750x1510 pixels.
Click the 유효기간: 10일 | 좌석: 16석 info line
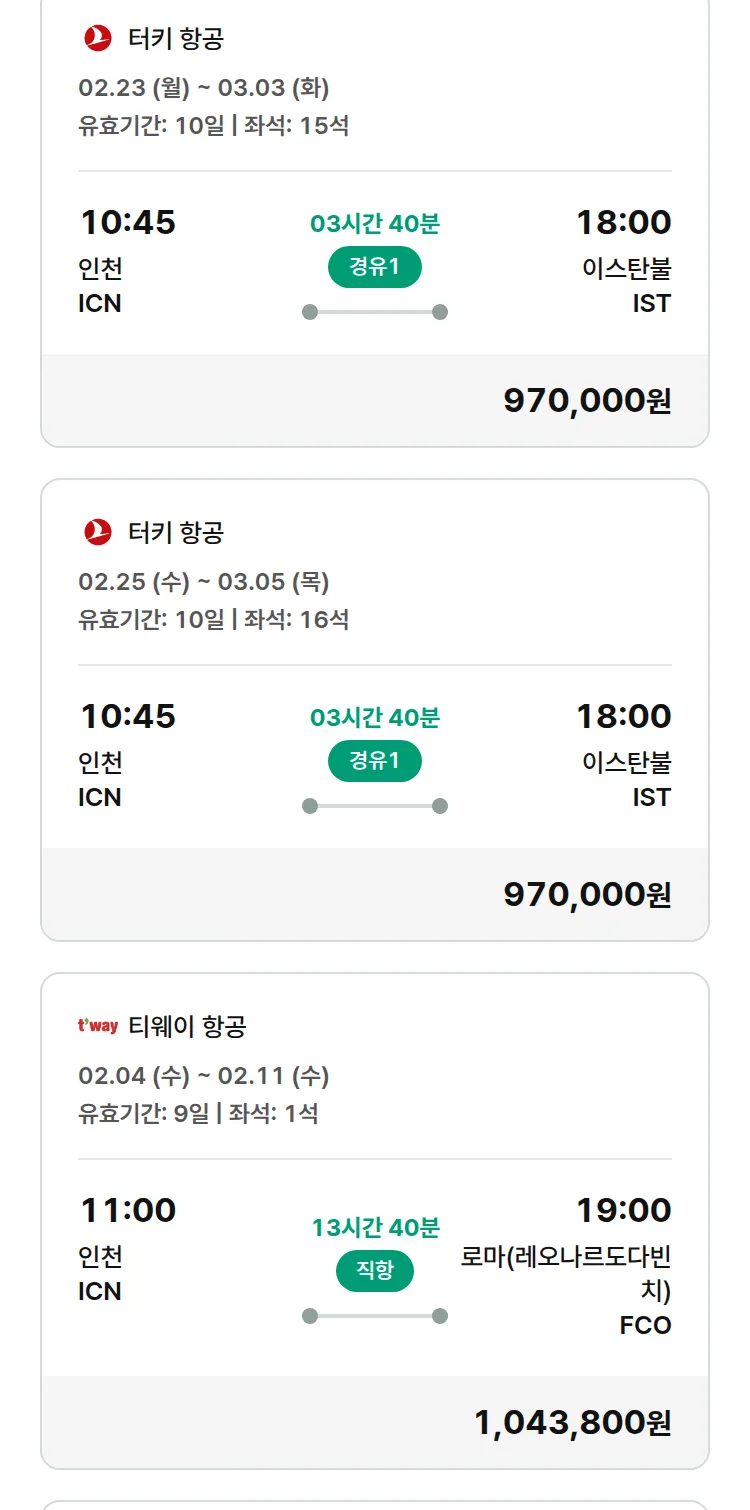click(213, 619)
